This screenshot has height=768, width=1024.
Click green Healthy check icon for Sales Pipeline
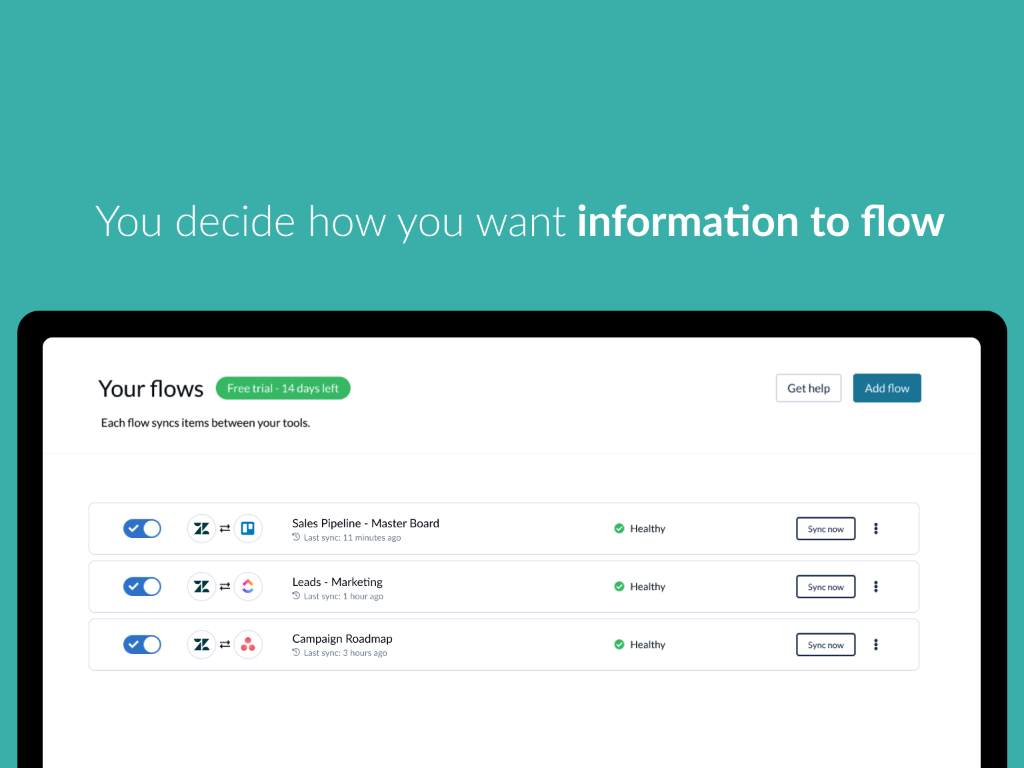[x=619, y=529]
